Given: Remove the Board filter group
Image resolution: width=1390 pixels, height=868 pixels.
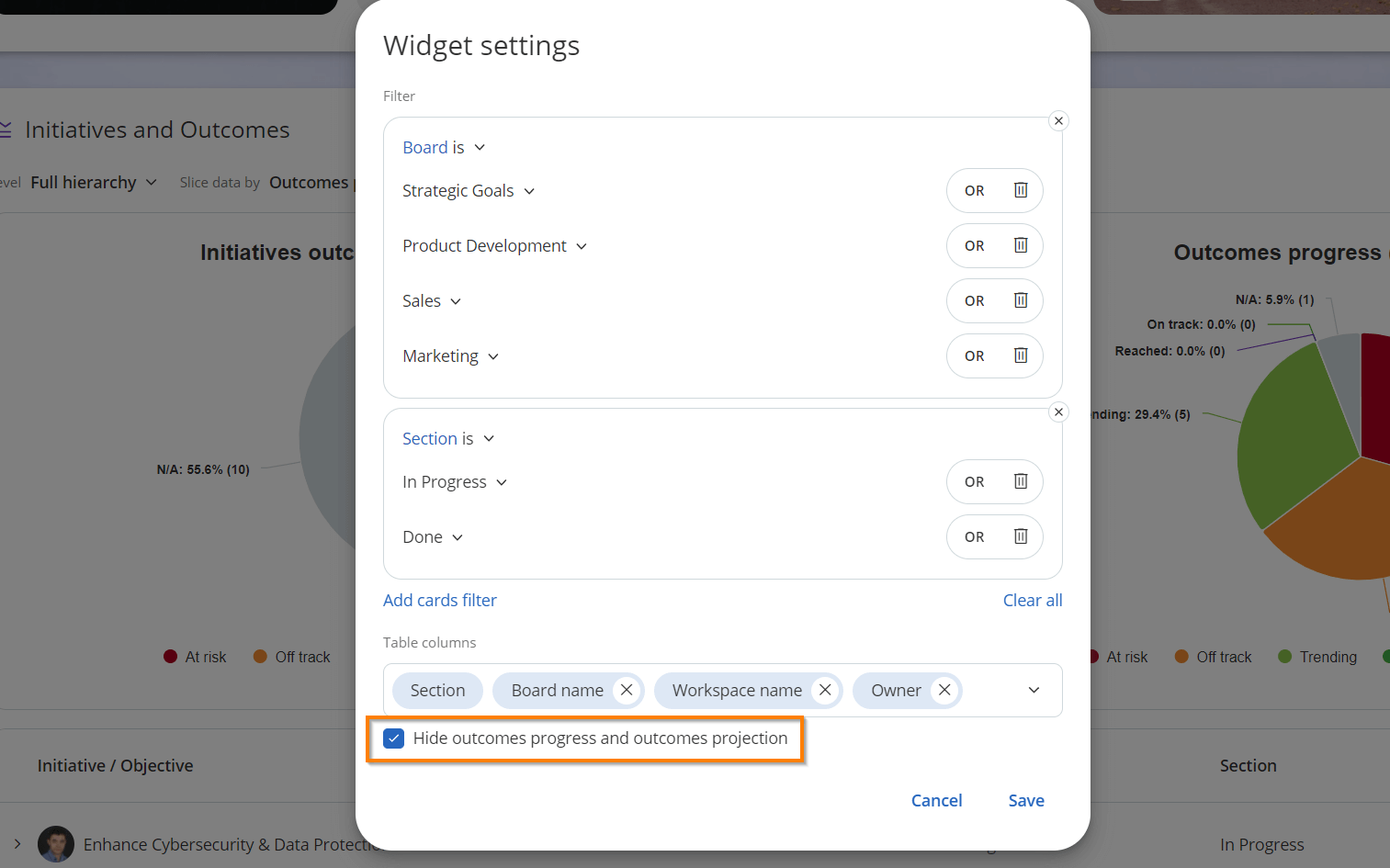Looking at the screenshot, I should [1059, 120].
